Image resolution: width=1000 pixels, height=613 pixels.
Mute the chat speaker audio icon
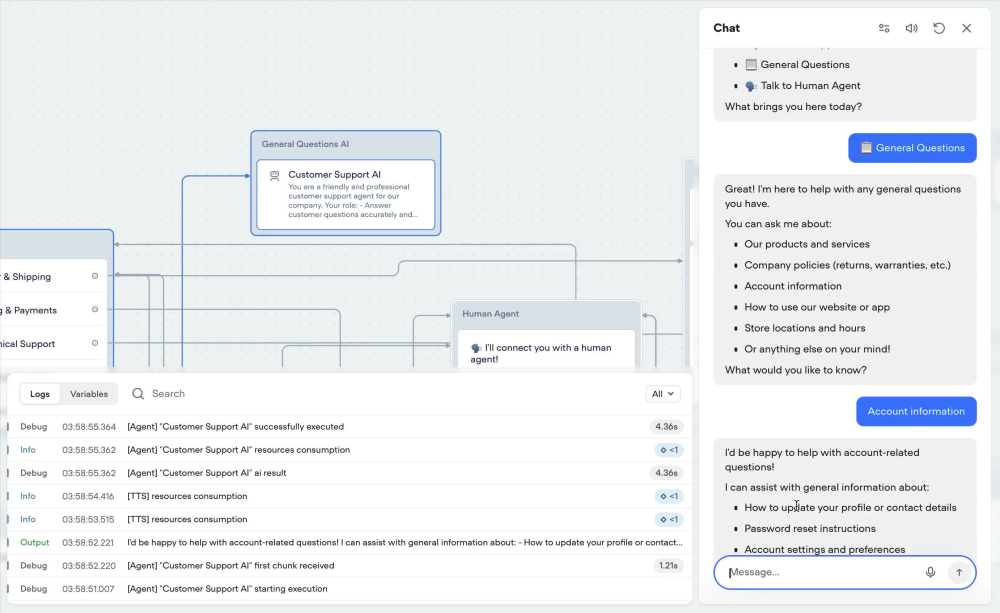pos(911,28)
